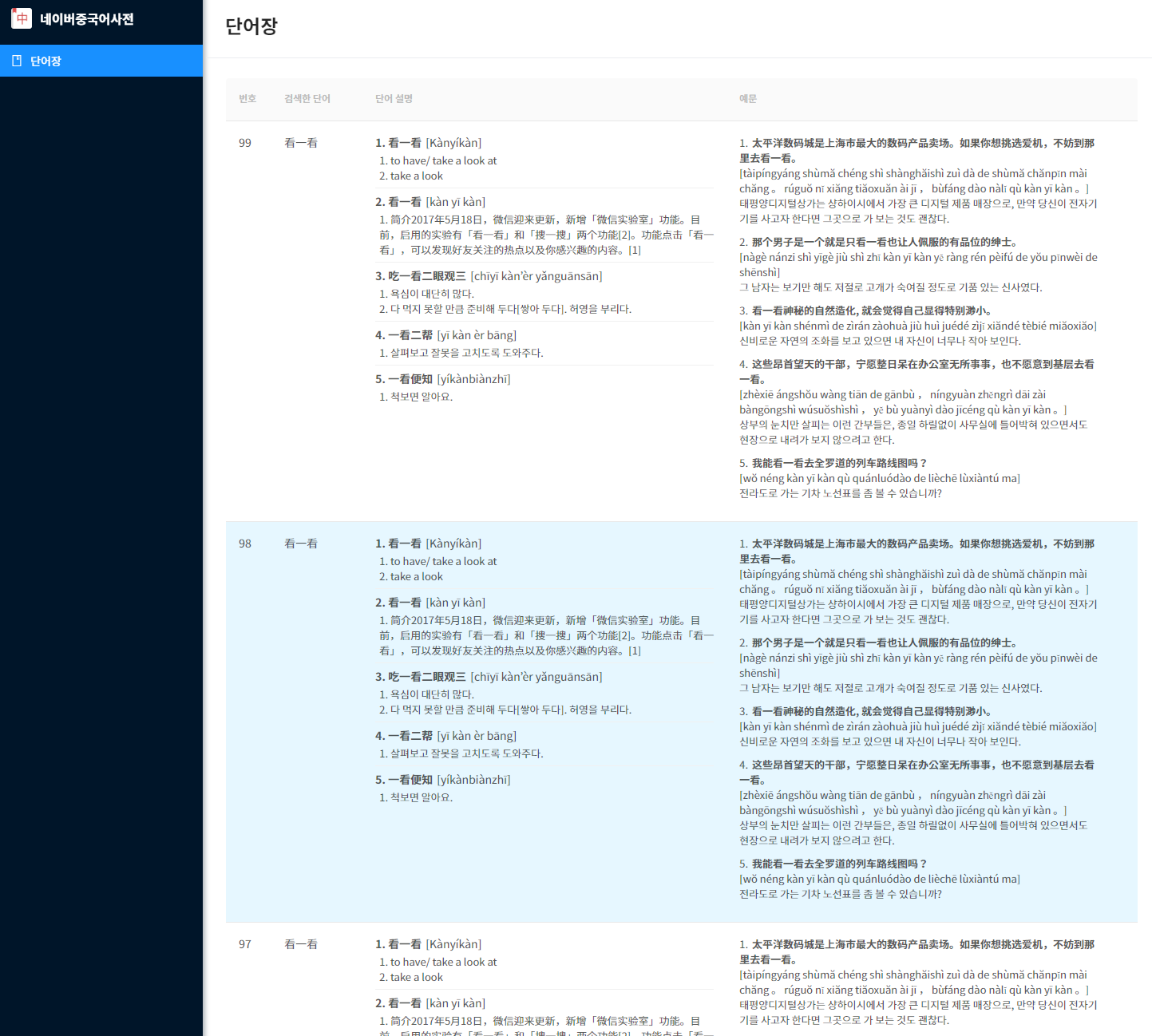
Task: Click heading 3. 吃一看二眼观三 in row 99
Action: 489,276
